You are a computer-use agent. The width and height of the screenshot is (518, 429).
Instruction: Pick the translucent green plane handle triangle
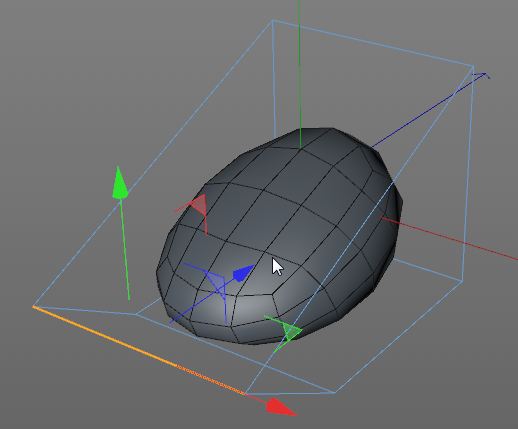pyautogui.click(x=291, y=331)
